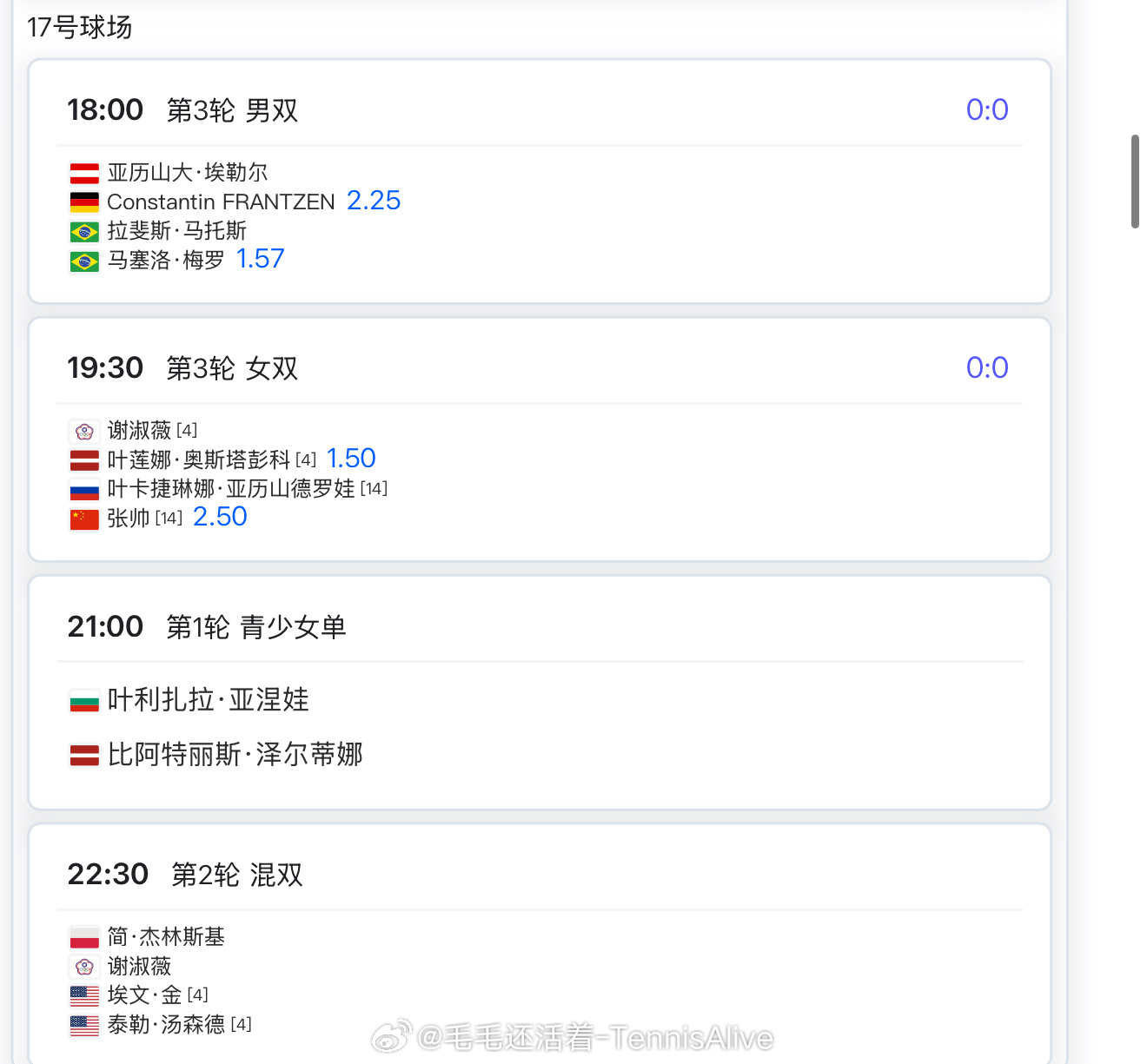This screenshot has height=1064, width=1147.
Task: Select odds 2.25 for Erler/Frantzen
Action: (x=374, y=201)
